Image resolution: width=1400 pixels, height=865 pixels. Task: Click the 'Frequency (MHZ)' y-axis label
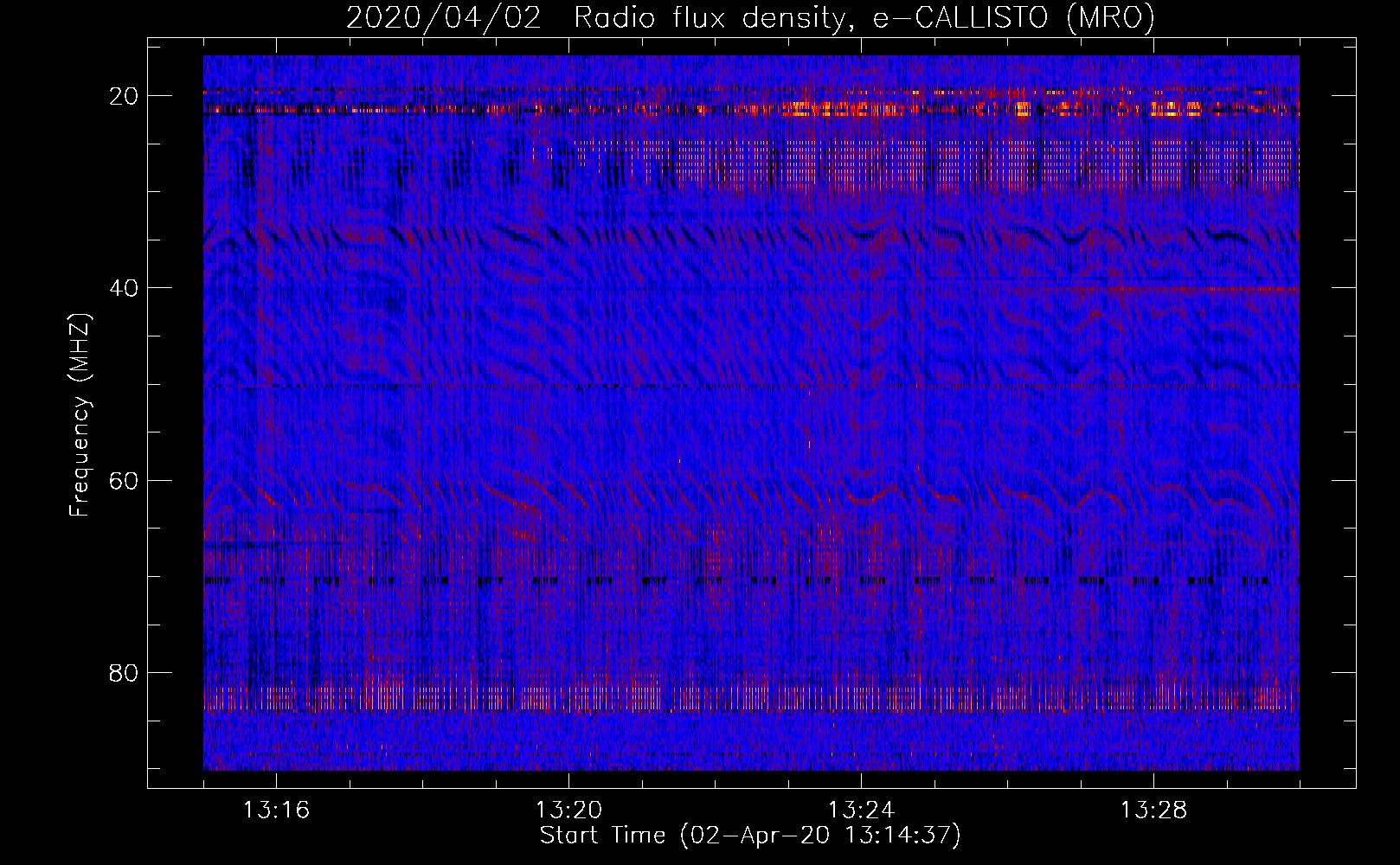pyautogui.click(x=80, y=415)
